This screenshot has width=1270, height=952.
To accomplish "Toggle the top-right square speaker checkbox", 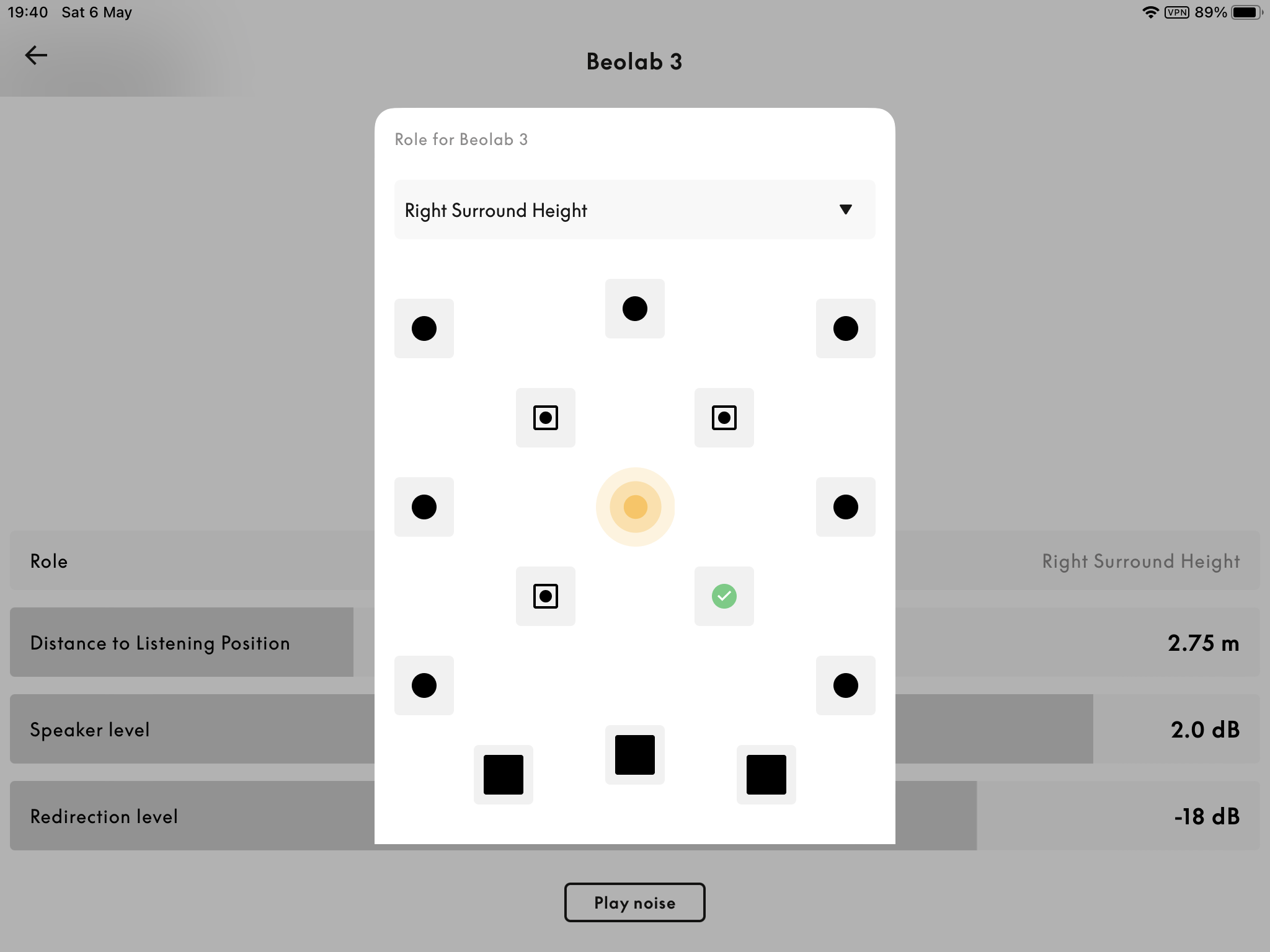I will pos(724,417).
